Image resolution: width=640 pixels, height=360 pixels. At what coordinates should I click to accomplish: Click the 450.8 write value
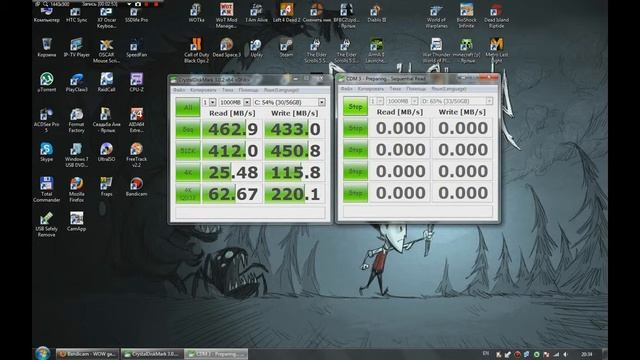coord(295,151)
